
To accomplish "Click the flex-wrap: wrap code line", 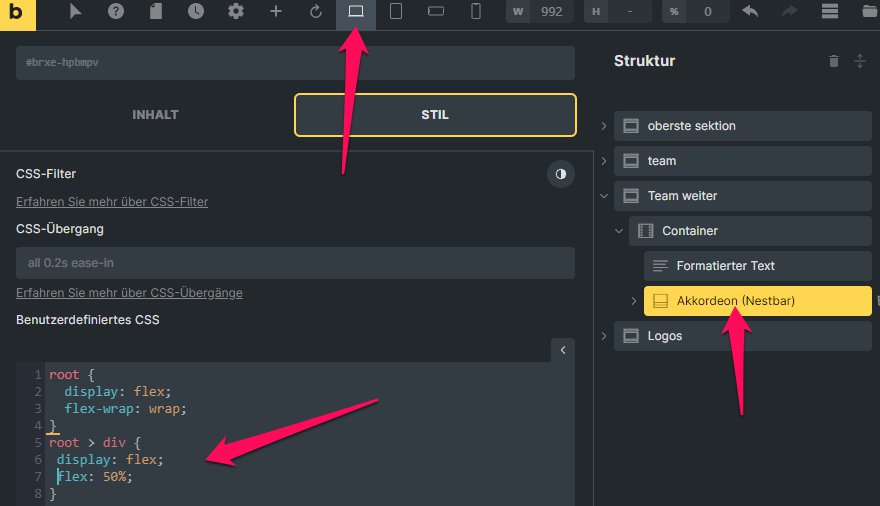I will [x=125, y=408].
